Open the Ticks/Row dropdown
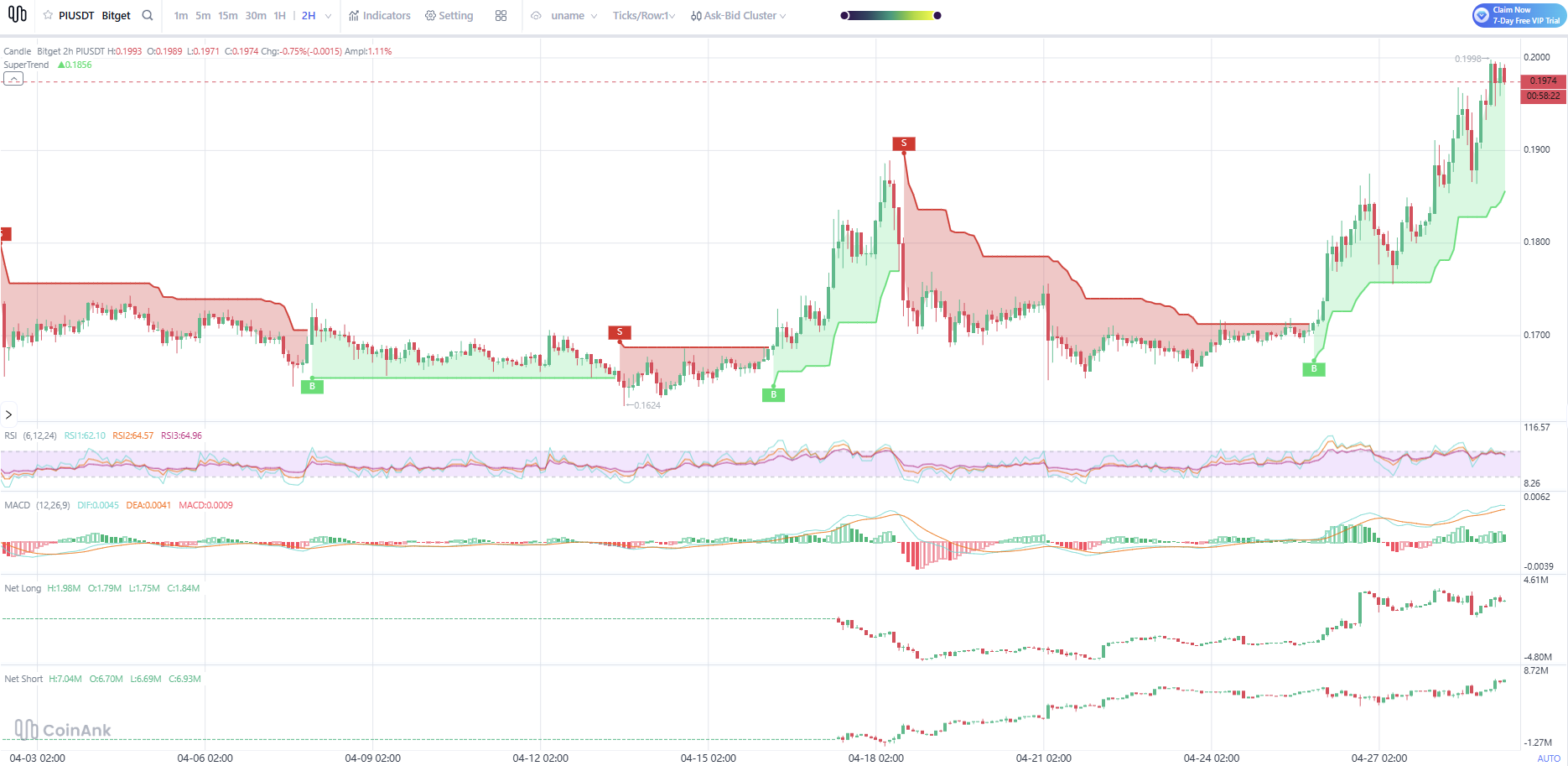 643,15
